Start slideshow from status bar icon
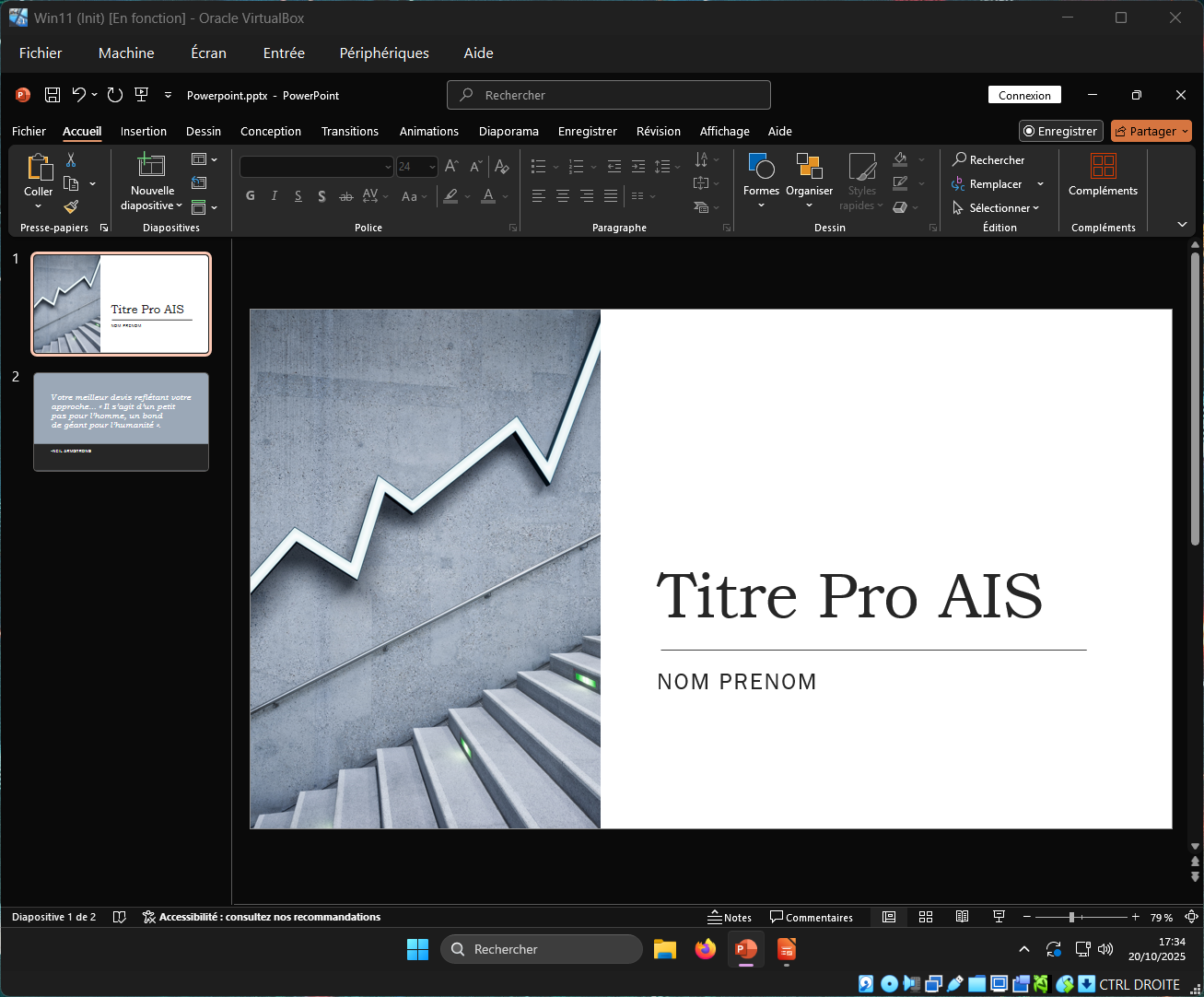This screenshot has width=1204, height=997. click(999, 917)
